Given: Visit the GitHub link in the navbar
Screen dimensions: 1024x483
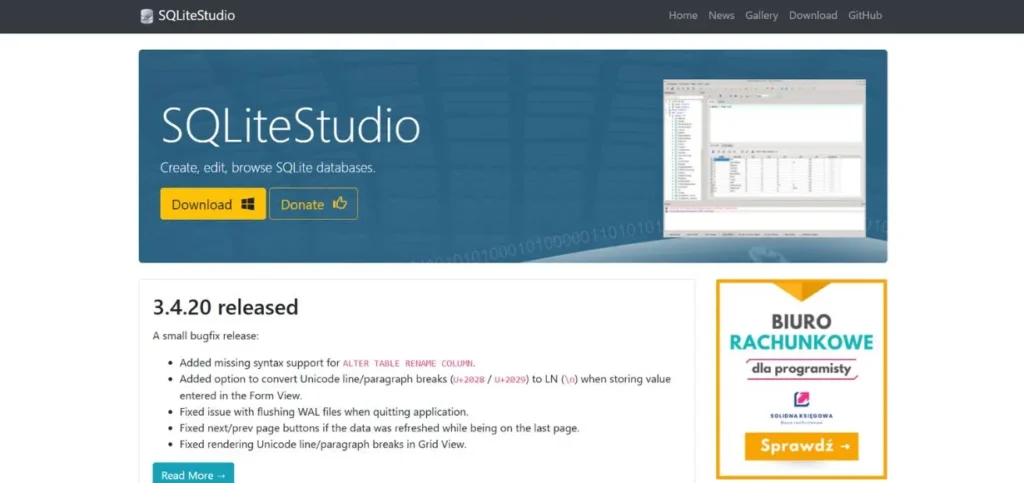Looking at the screenshot, I should 865,16.
